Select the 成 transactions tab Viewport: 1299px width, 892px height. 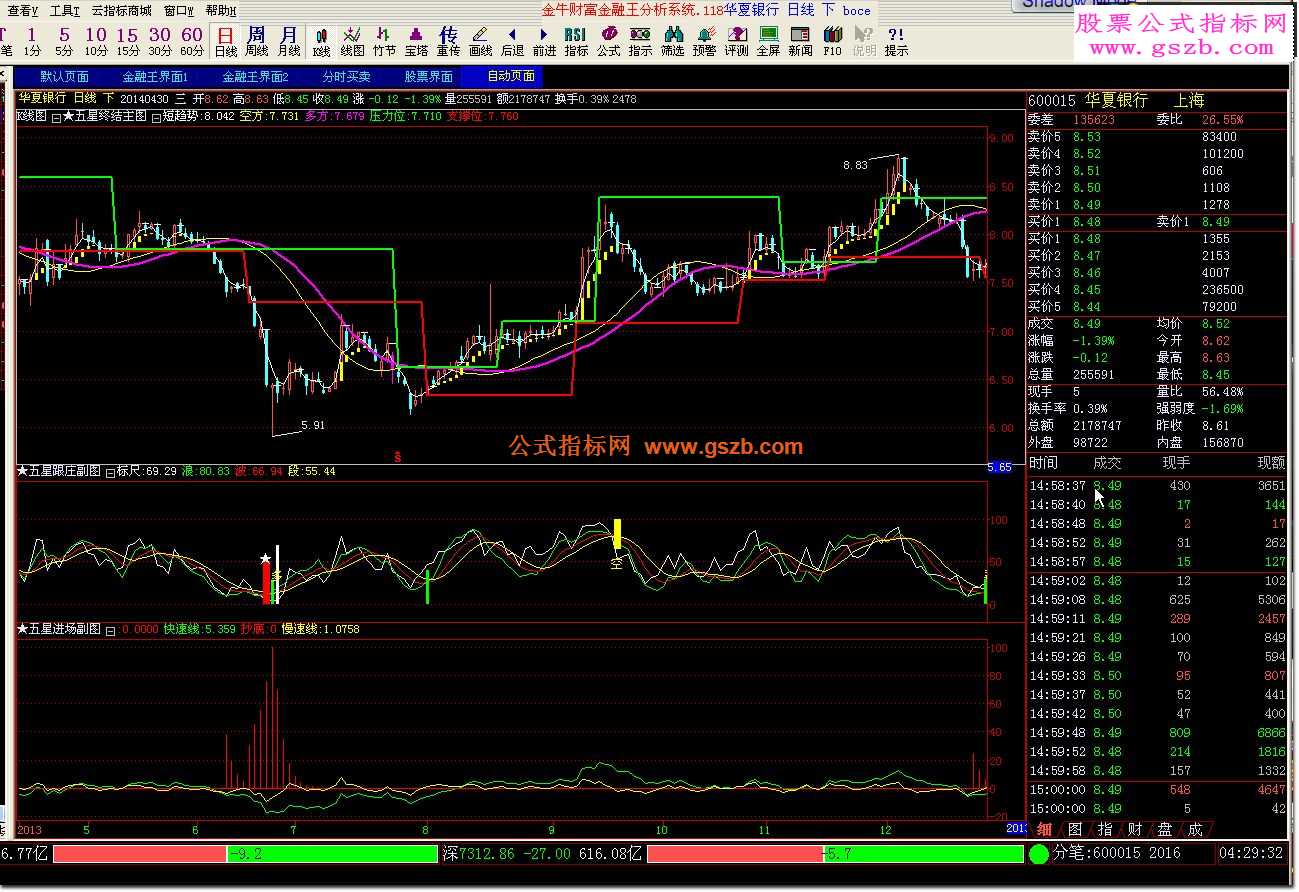point(1195,829)
